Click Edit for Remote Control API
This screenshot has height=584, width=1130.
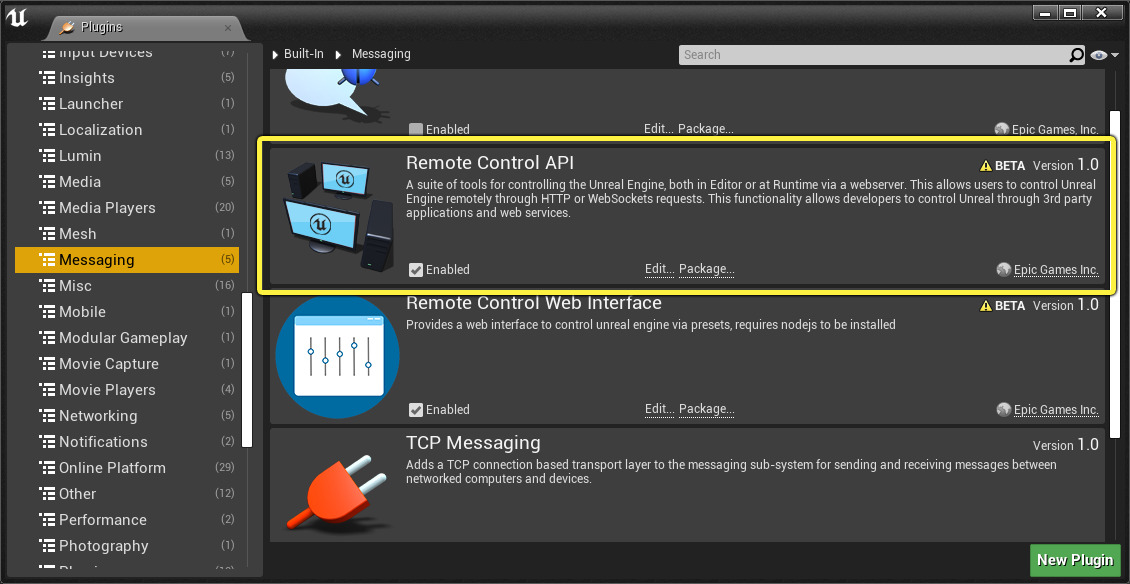pos(659,269)
